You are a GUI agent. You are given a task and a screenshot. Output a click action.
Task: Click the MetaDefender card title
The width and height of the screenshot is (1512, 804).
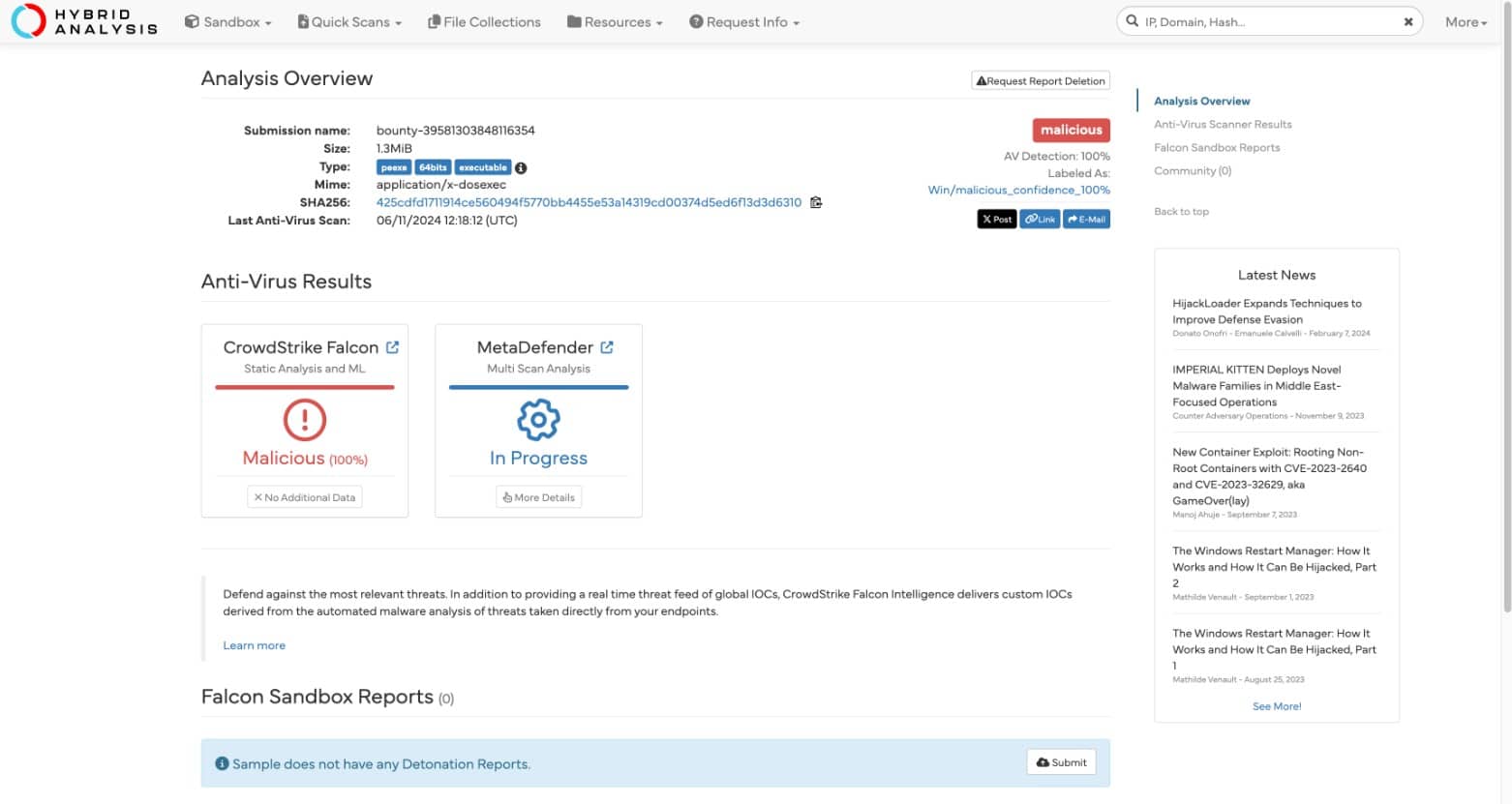click(534, 347)
